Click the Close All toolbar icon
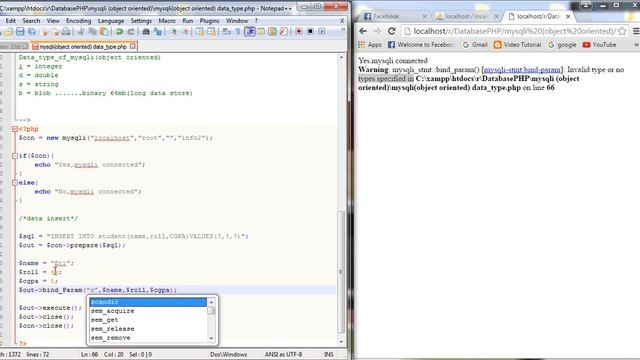Image resolution: width=640 pixels, height=360 pixels. [x=56, y=31]
